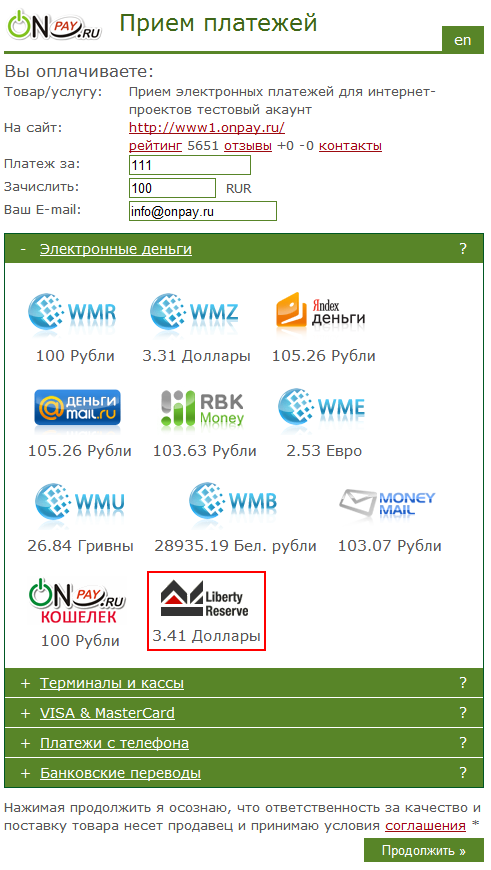Select the WMU WebMoney payment icon
Image resolution: width=491 pixels, height=870 pixels.
coord(79,503)
